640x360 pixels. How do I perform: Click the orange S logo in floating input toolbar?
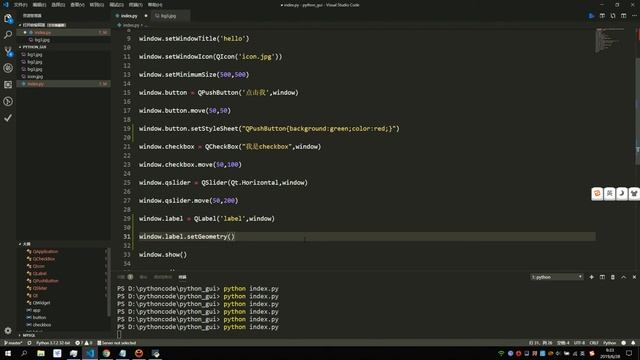[x=597, y=194]
